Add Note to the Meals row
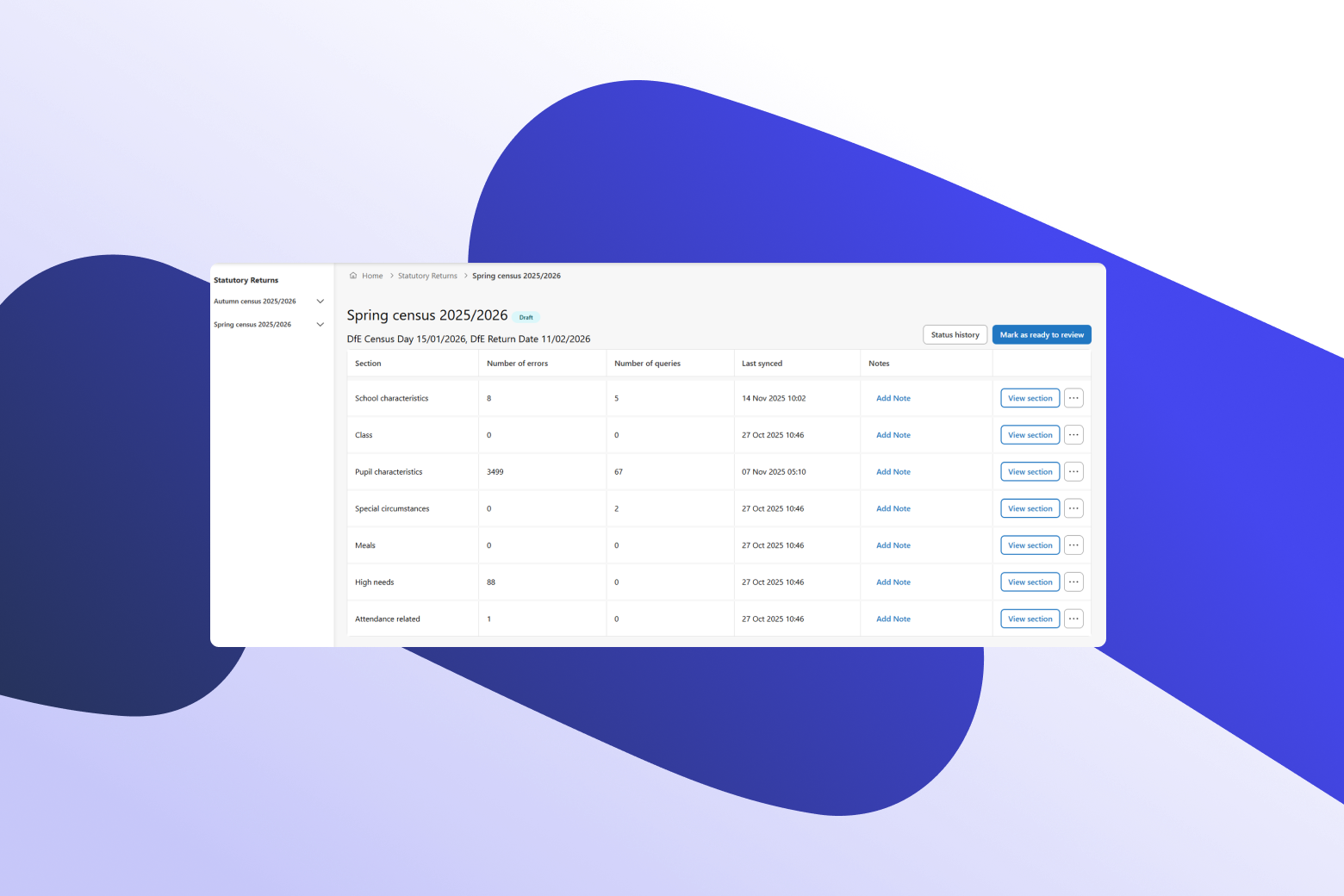1344x896 pixels. tap(893, 545)
